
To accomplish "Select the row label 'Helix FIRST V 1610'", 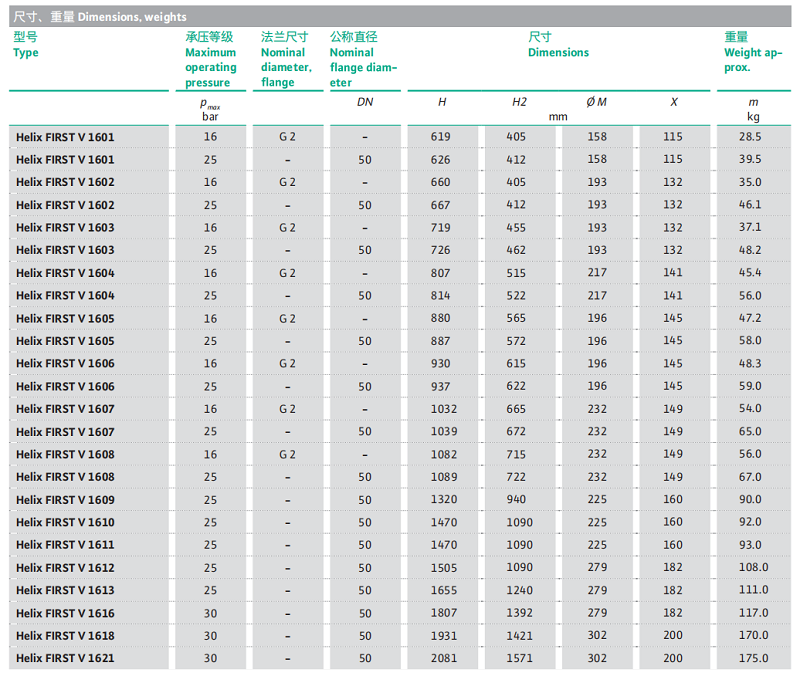I will [65, 522].
